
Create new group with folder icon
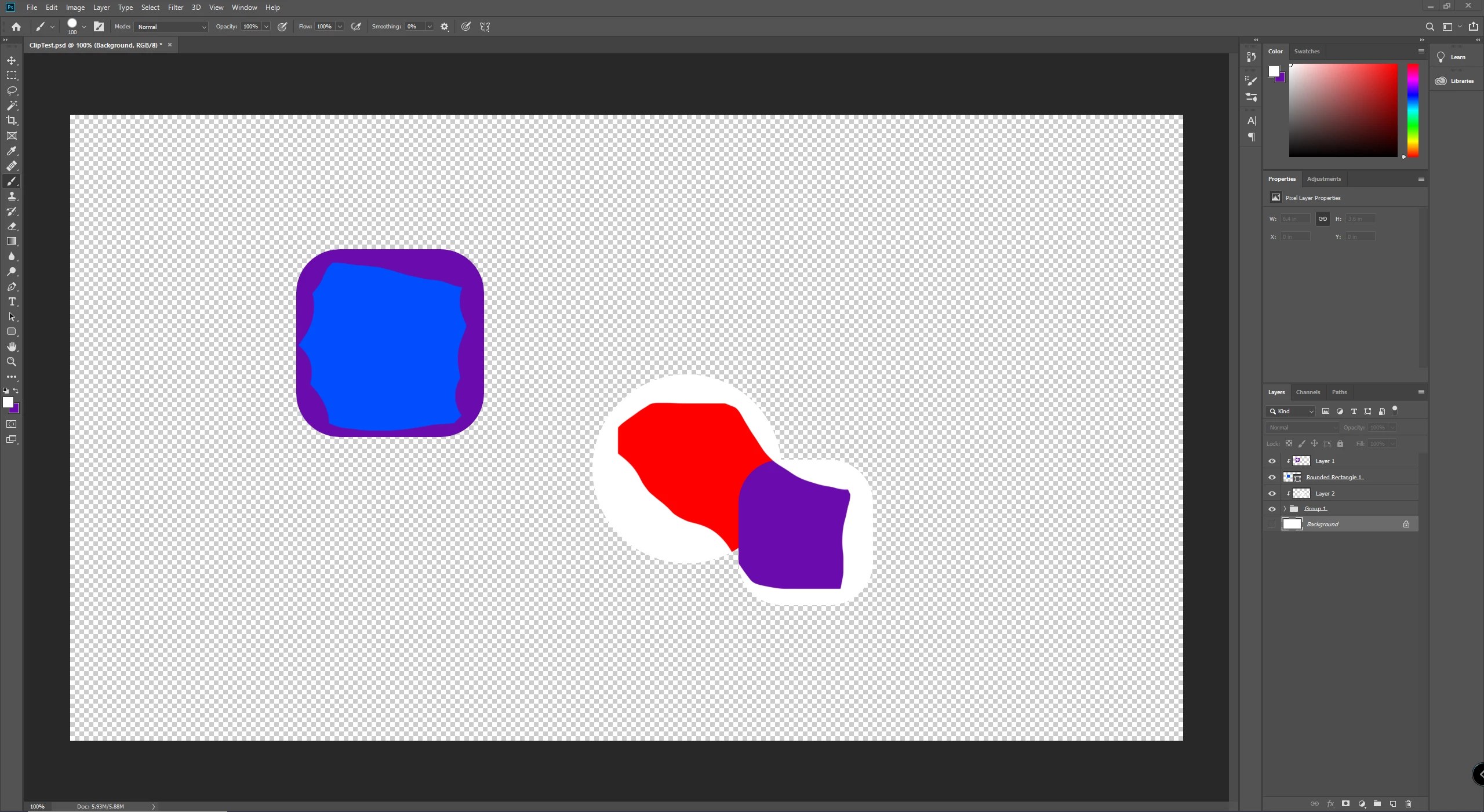coord(1377,804)
